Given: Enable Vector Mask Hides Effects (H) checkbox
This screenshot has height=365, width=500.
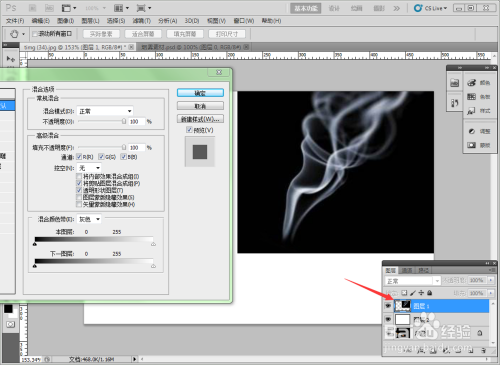Looking at the screenshot, I should (79, 204).
